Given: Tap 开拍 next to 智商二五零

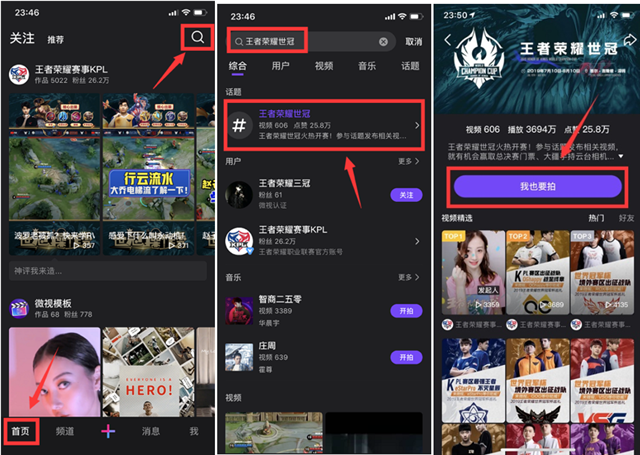Looking at the screenshot, I should [406, 311].
